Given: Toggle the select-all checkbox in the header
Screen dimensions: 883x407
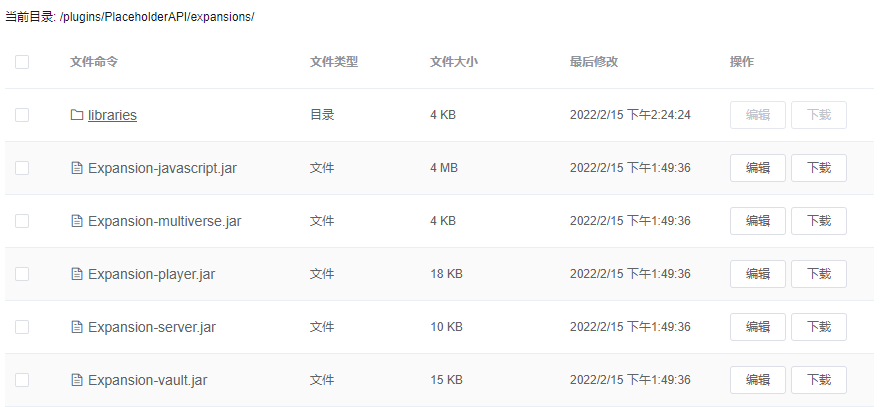Looking at the screenshot, I should coord(22,62).
